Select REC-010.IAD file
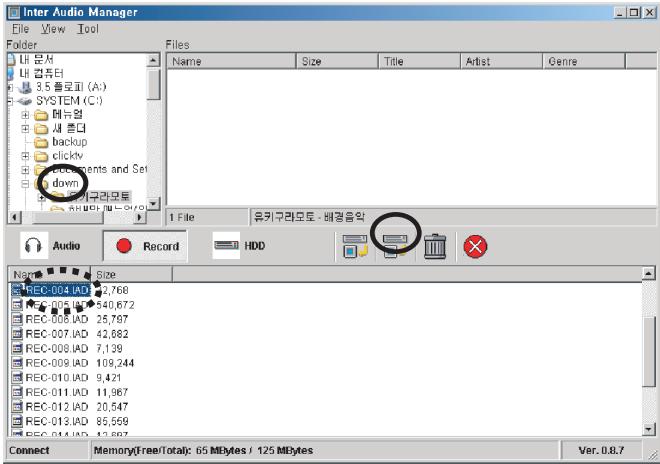Screen dimensions: 660x464 click(57, 378)
